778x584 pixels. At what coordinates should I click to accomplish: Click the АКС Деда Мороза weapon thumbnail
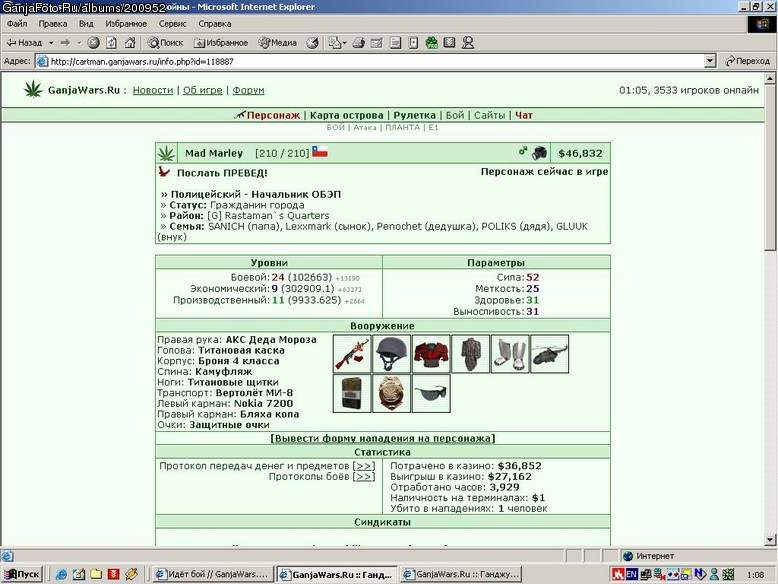(352, 354)
